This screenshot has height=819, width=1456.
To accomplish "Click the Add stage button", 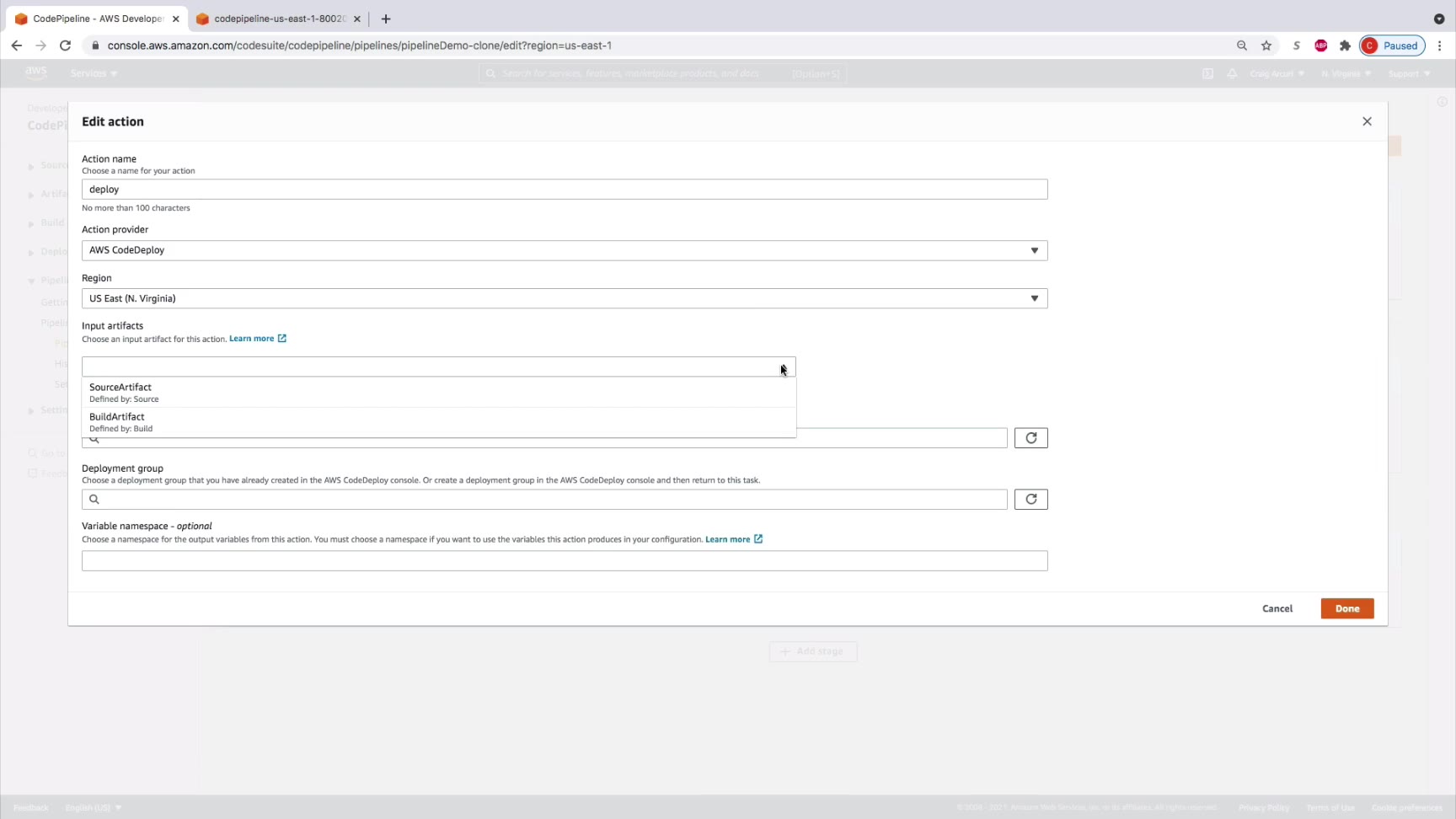I will [x=813, y=651].
